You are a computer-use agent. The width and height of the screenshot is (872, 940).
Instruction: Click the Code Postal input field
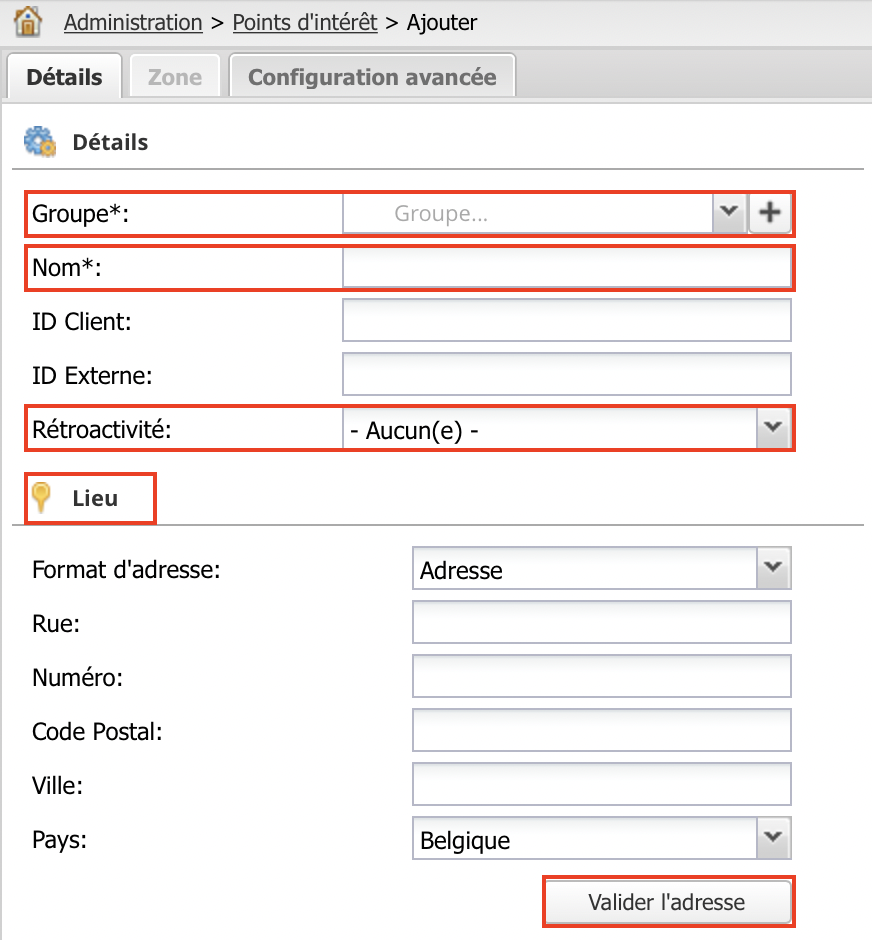602,730
